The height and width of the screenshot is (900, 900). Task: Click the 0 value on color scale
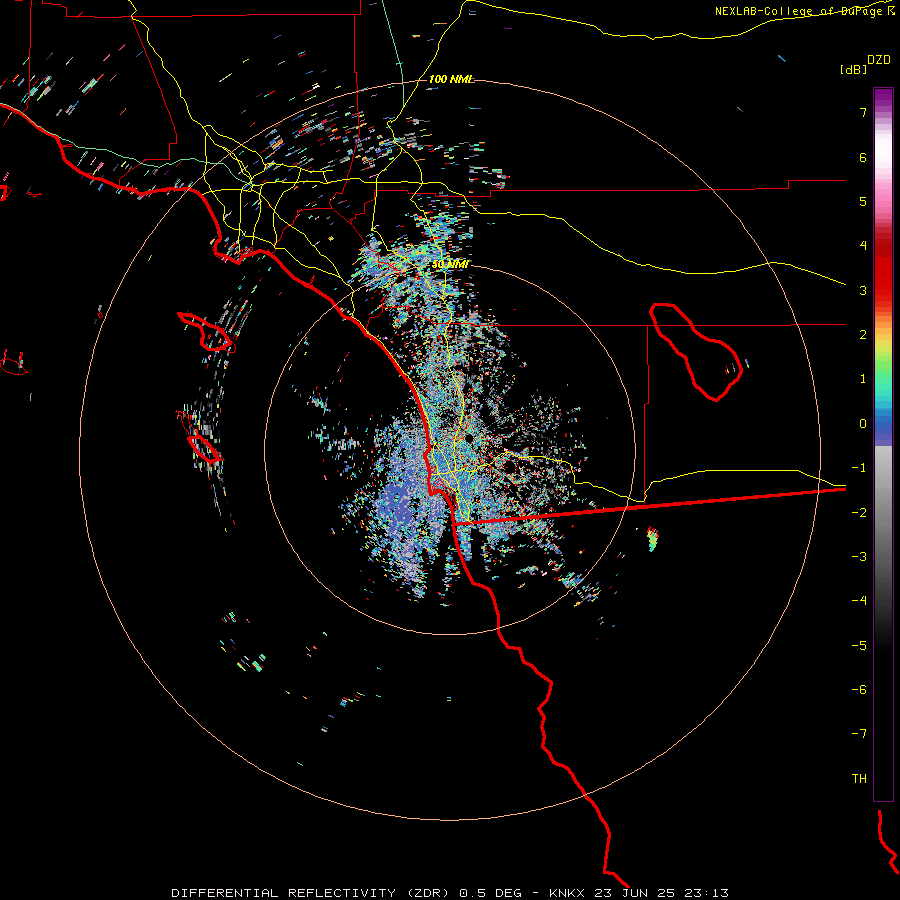863,424
